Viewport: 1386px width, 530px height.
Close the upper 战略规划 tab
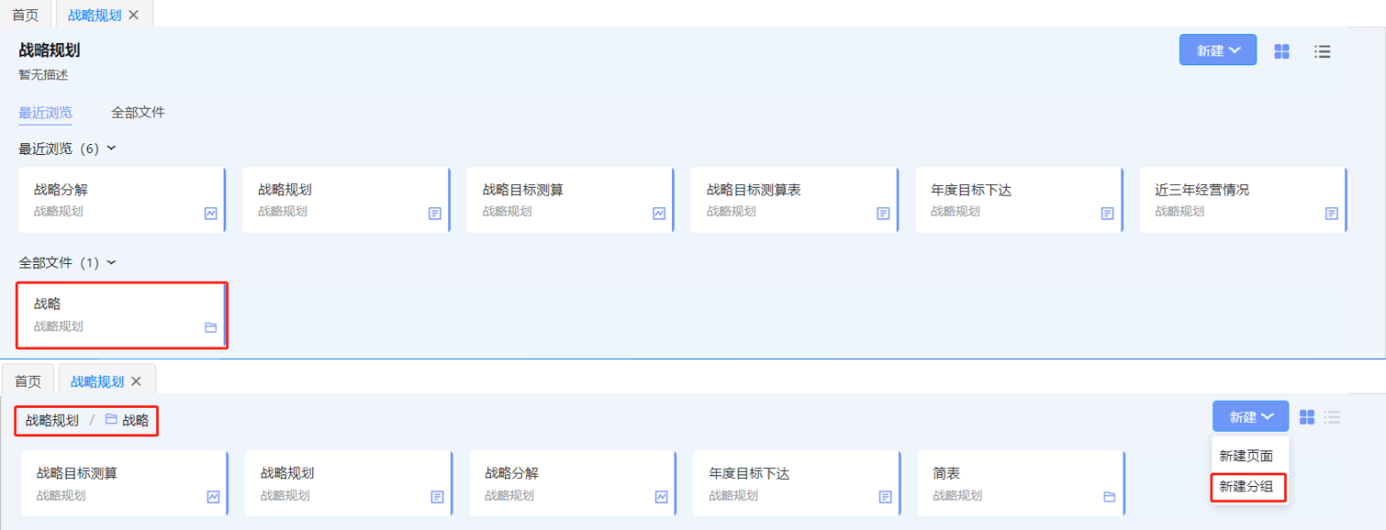coord(134,15)
